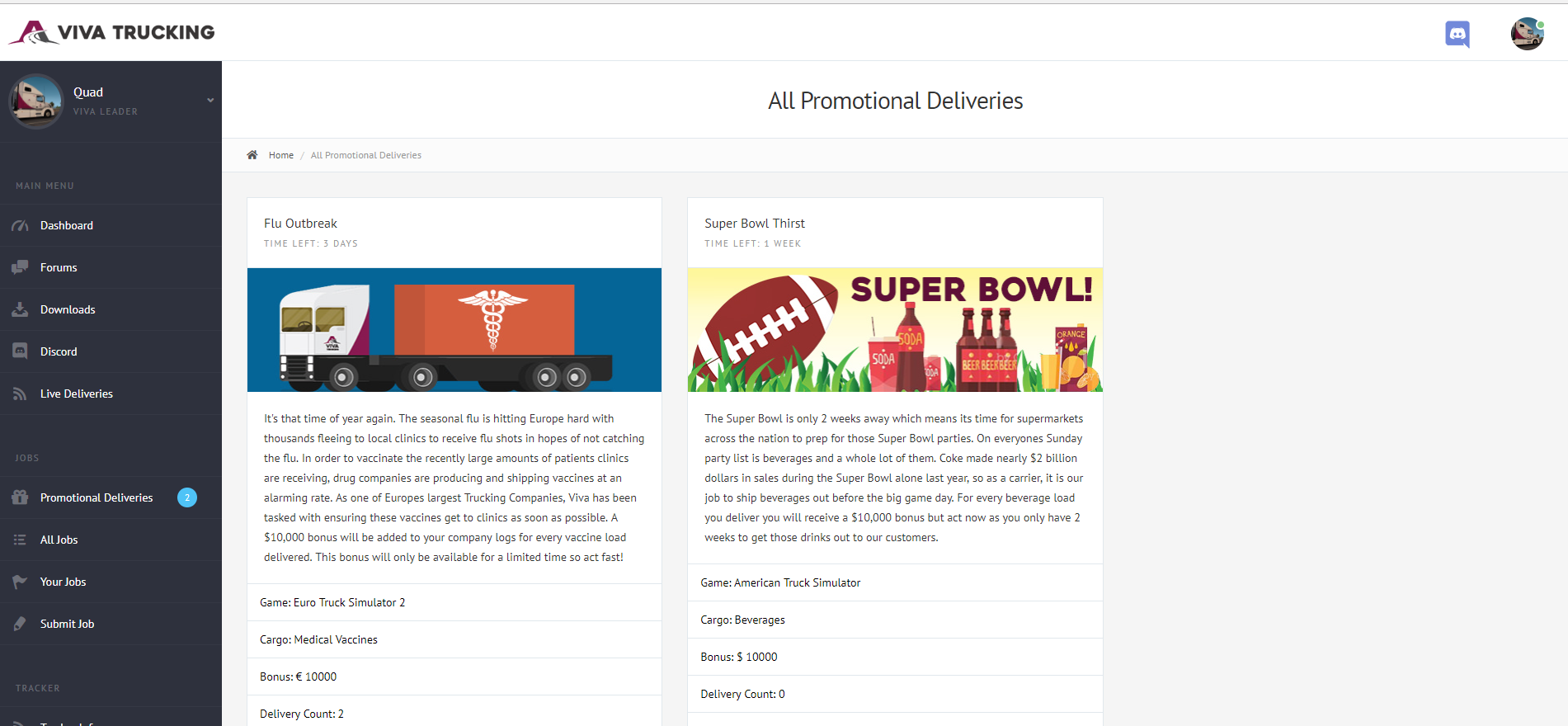1568x726 pixels.
Task: Click the Dashboard gauge icon
Action: pos(20,225)
